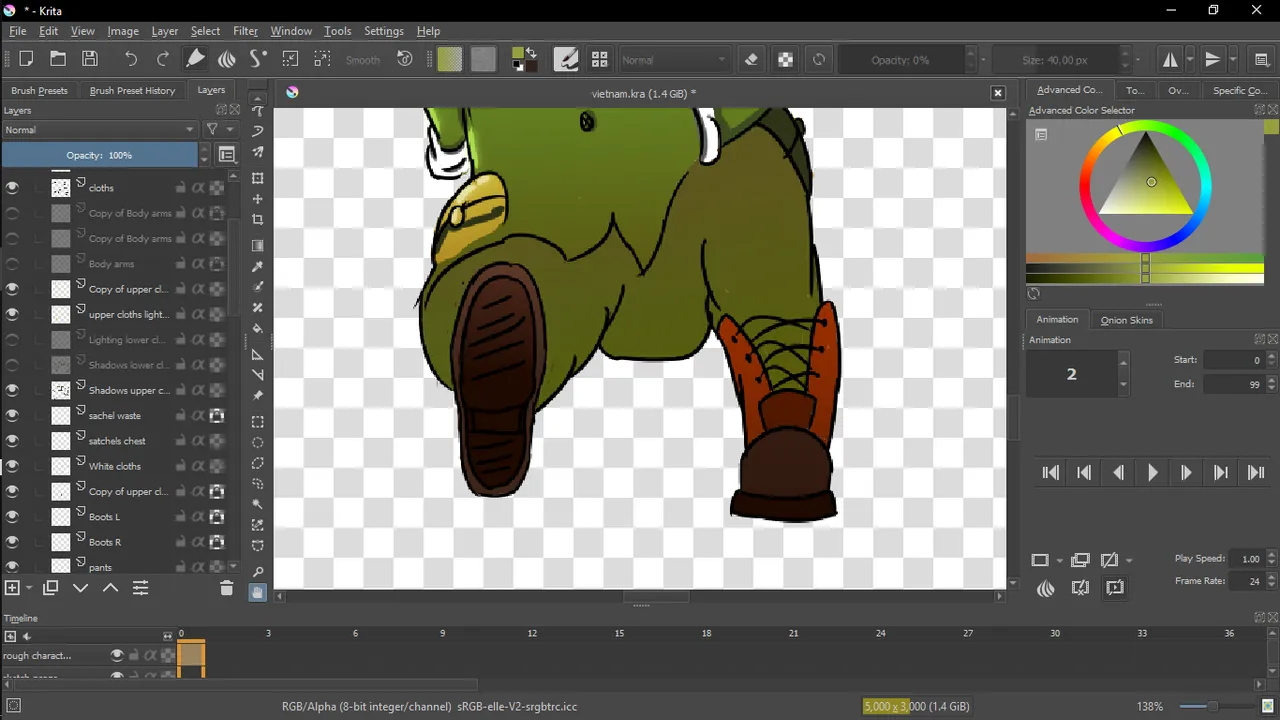Open the fill gradients swatch
1280x720 pixels.
(x=450, y=59)
